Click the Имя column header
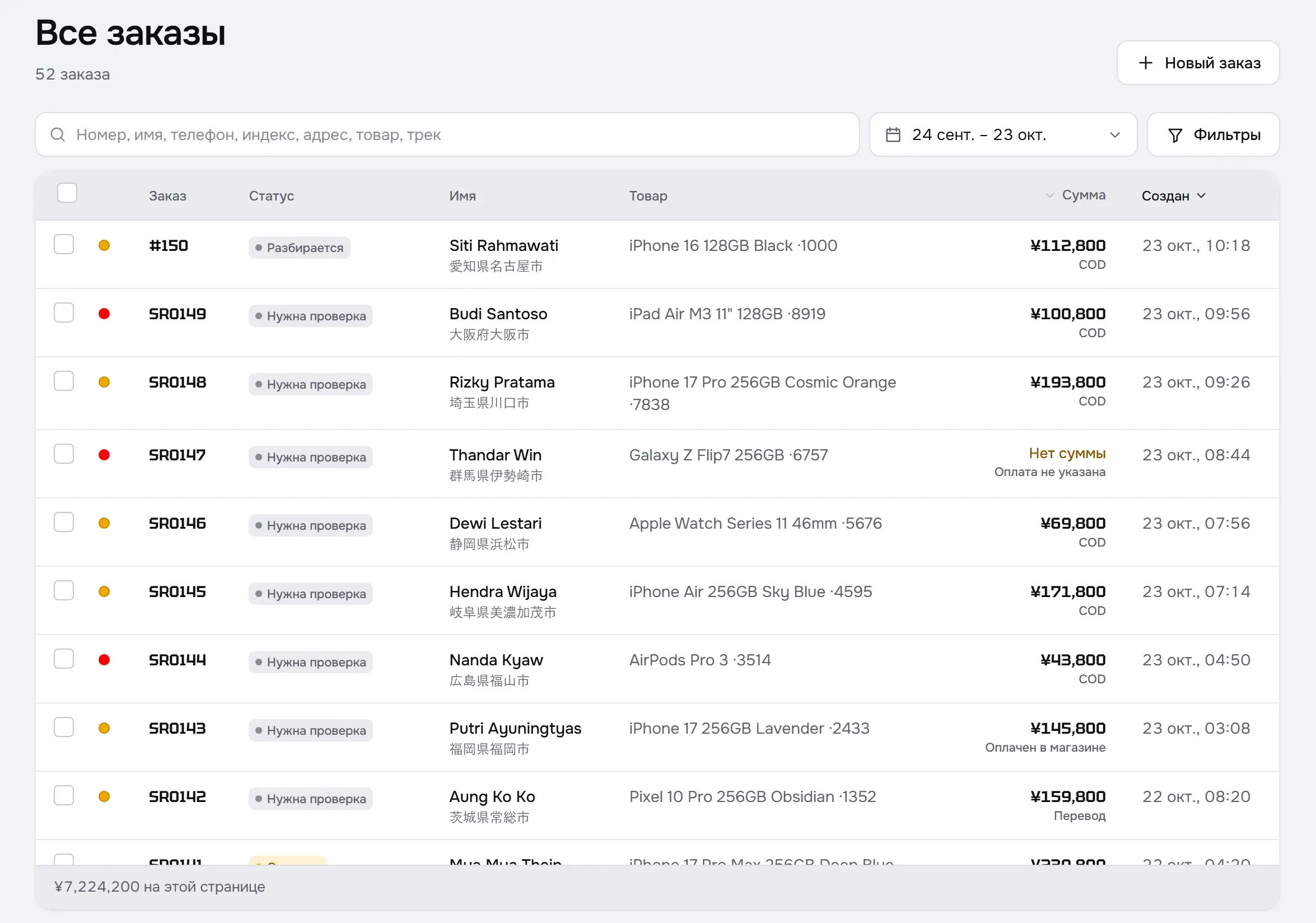 [463, 195]
